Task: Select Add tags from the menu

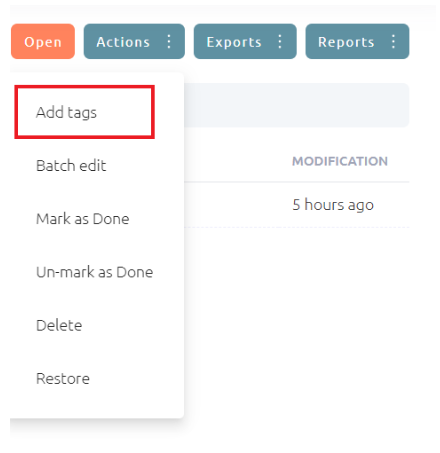Action: coord(84,112)
